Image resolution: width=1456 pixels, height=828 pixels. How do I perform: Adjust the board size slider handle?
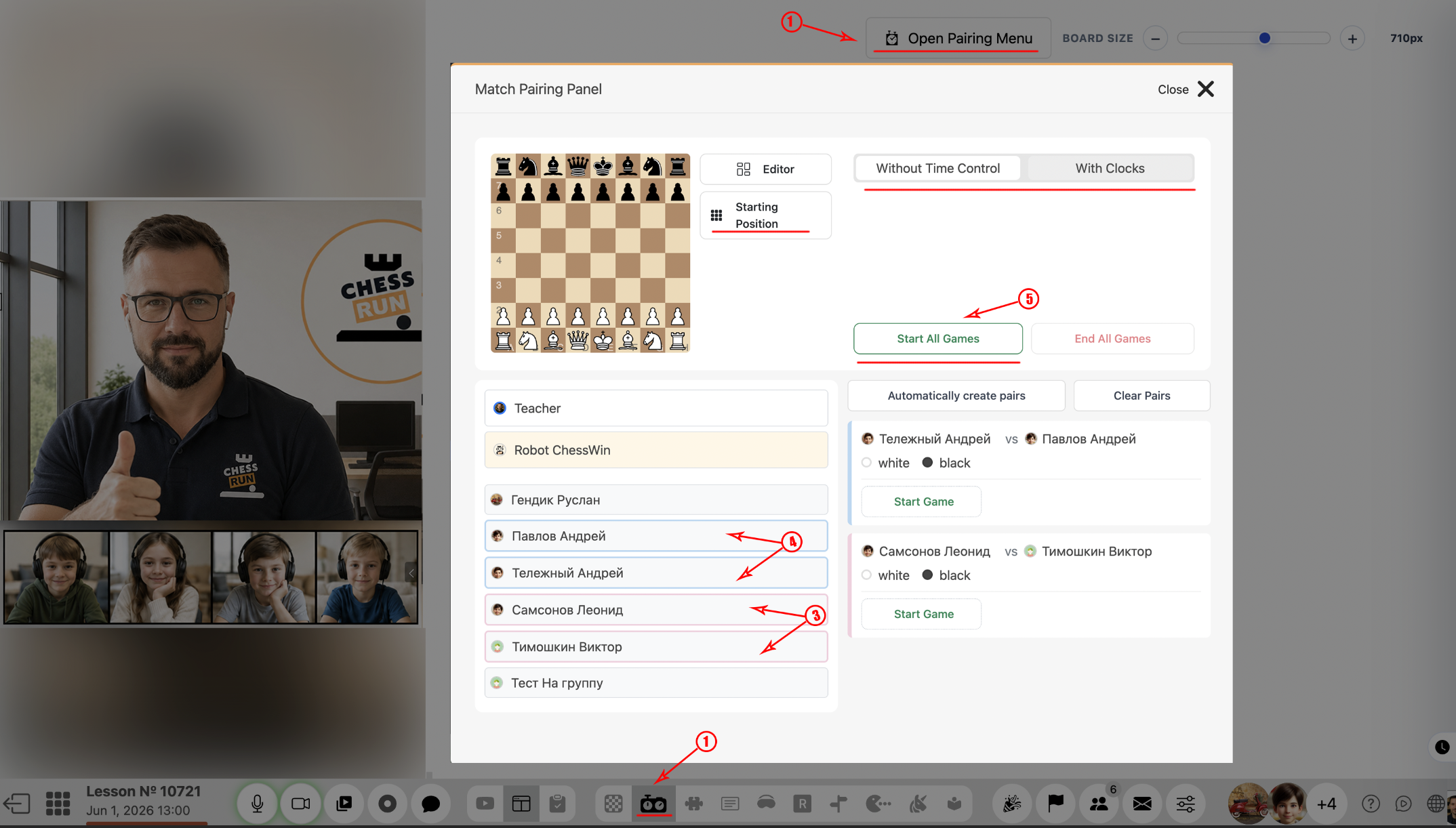coord(1264,39)
